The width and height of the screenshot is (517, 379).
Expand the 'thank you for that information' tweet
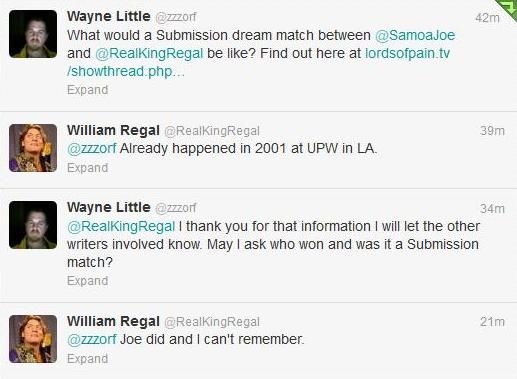(x=87, y=281)
